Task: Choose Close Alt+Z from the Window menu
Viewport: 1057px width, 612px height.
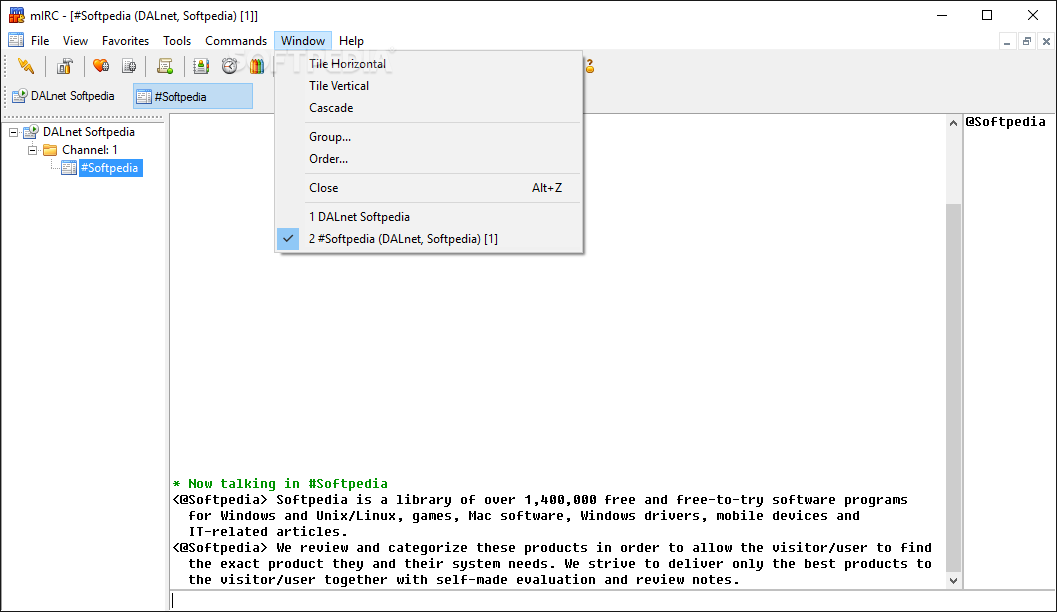Action: pyautogui.click(x=429, y=188)
